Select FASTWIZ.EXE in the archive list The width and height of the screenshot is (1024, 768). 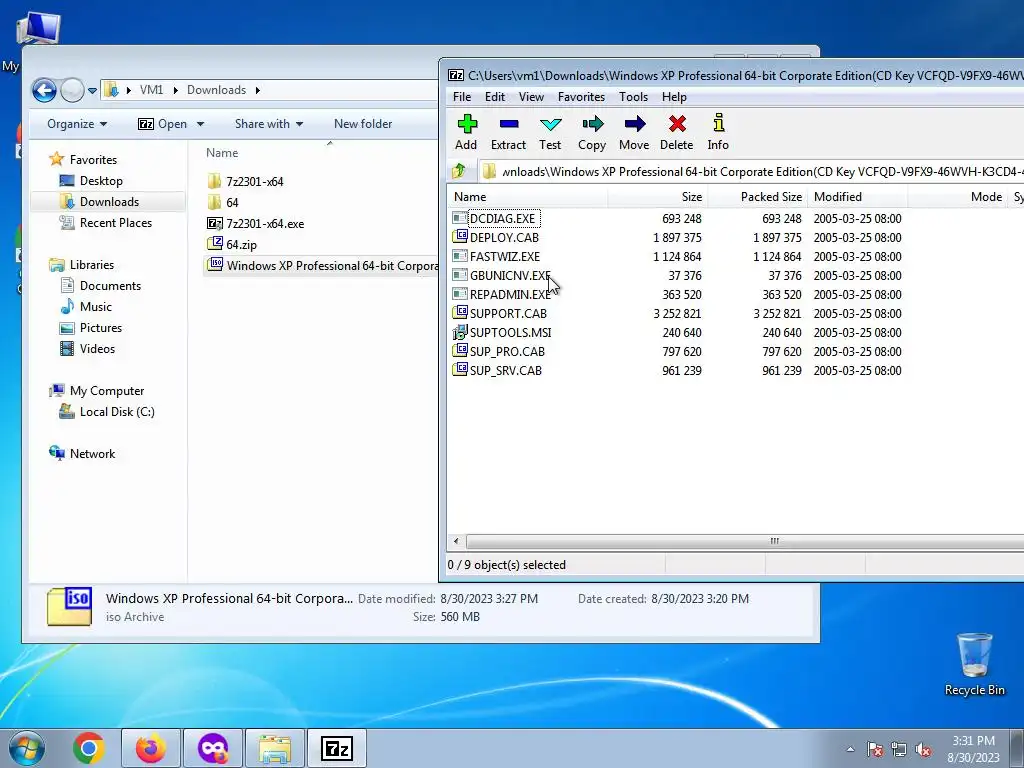tap(505, 256)
